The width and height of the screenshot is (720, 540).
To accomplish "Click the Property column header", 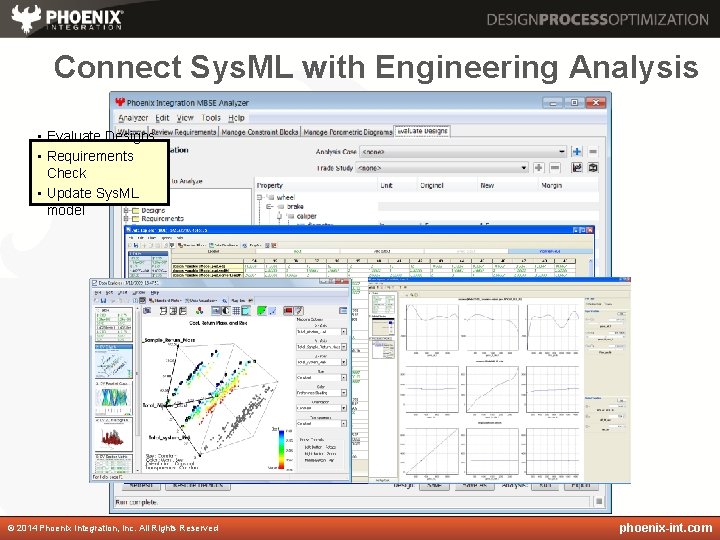I will (x=316, y=186).
